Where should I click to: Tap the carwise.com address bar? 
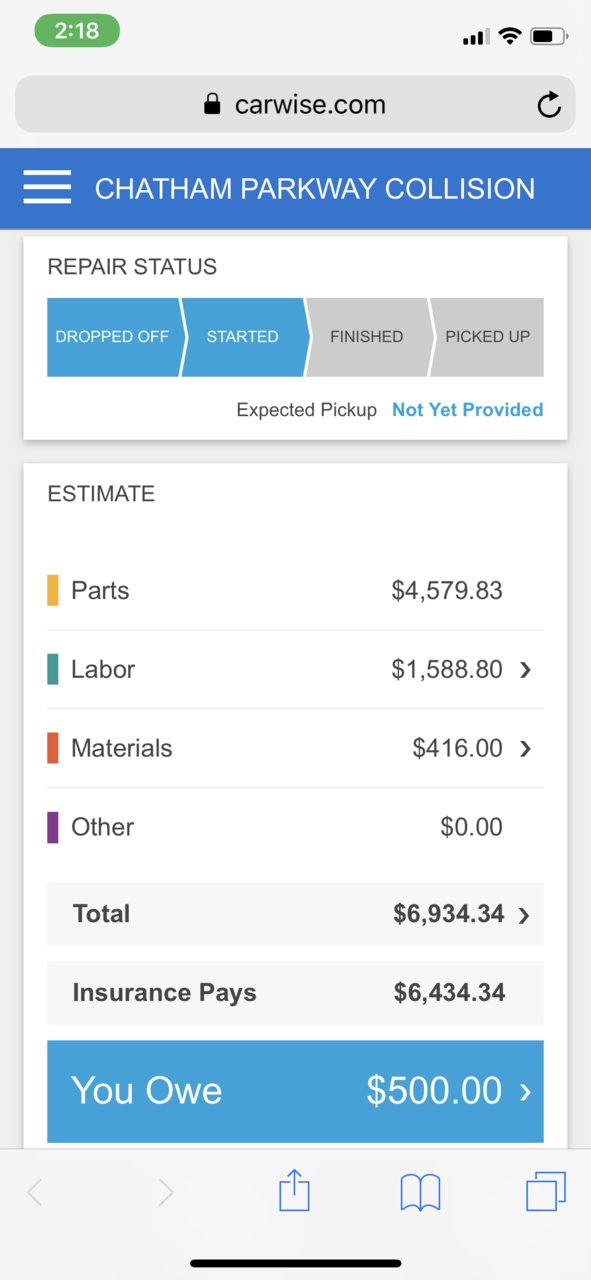[295, 104]
